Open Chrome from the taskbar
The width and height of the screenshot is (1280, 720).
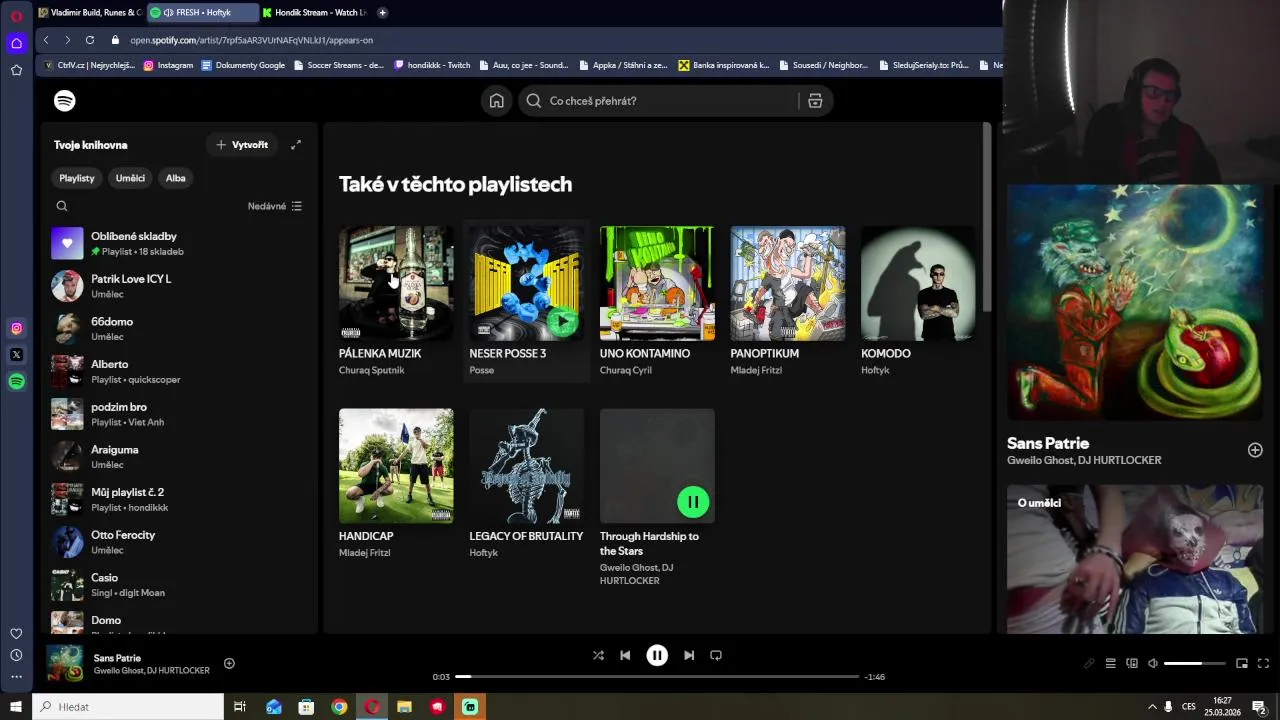click(x=339, y=707)
